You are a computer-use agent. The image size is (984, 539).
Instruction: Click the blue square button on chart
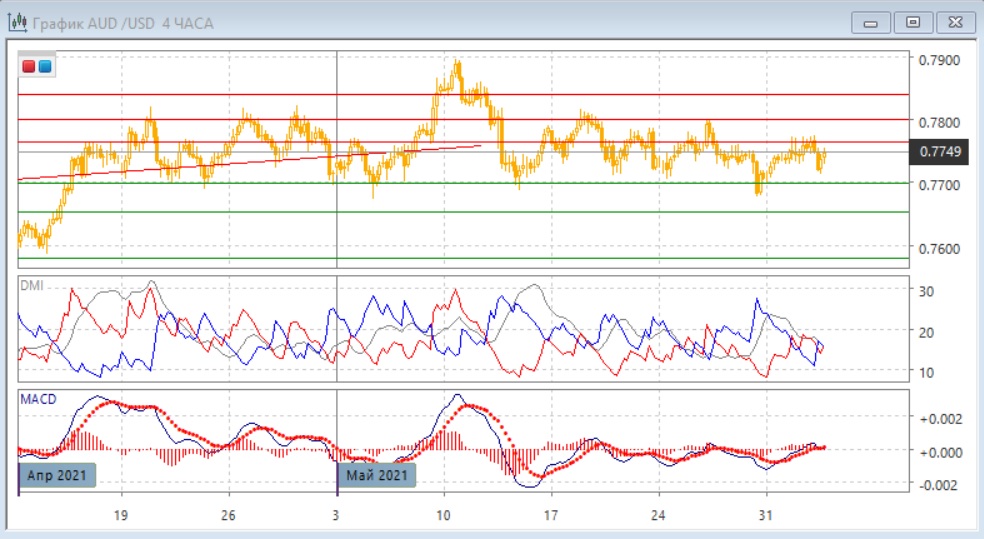click(45, 67)
